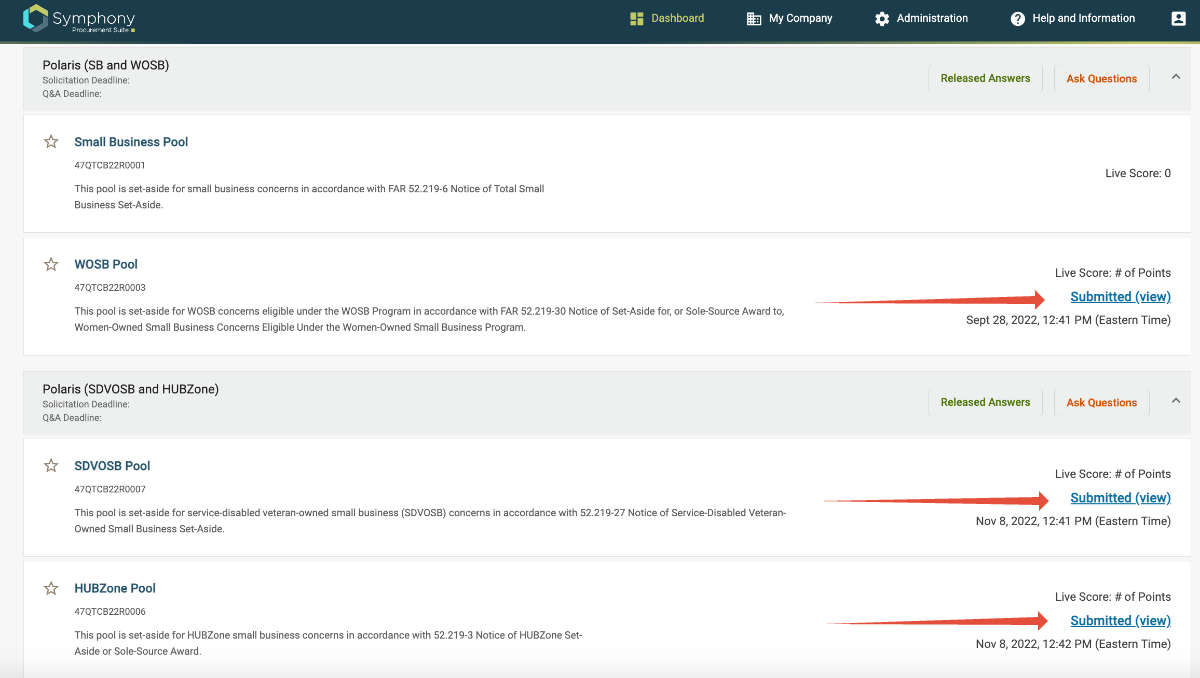Click Ask Questions for Polaris (SDVOSB and HUBZone)
The image size is (1200, 678).
[x=1101, y=402]
